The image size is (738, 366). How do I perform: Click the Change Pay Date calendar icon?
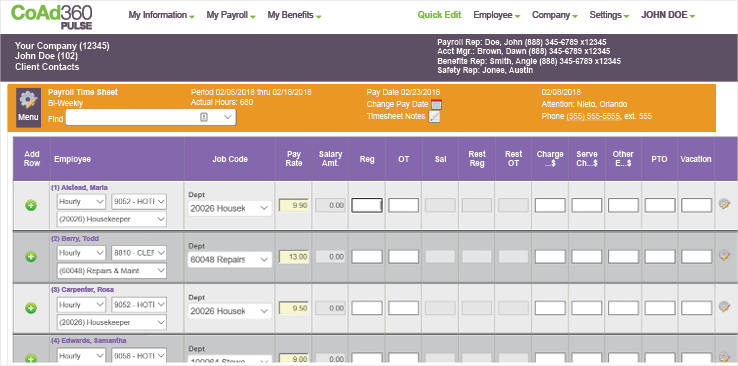pos(436,104)
